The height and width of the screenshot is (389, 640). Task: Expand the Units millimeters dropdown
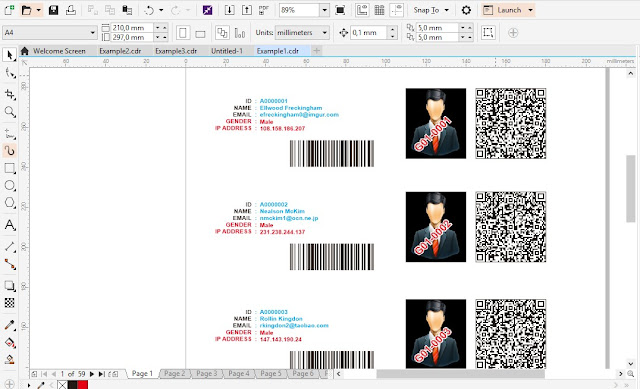302,33
